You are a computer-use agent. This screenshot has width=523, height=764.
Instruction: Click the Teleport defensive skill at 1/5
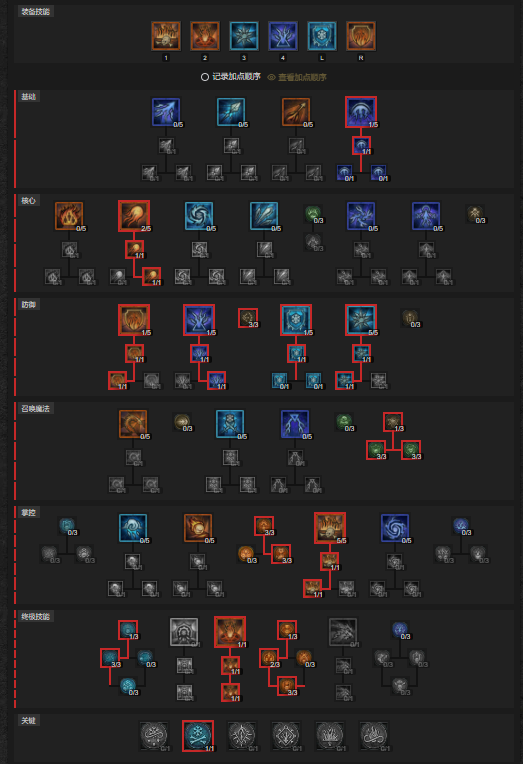199,320
